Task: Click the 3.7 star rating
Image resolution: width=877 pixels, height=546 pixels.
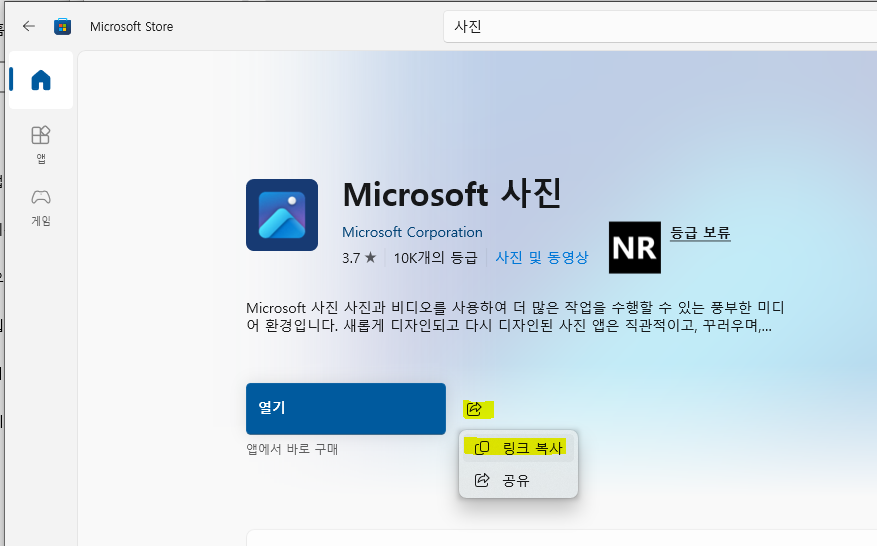Action: pyautogui.click(x=359, y=257)
